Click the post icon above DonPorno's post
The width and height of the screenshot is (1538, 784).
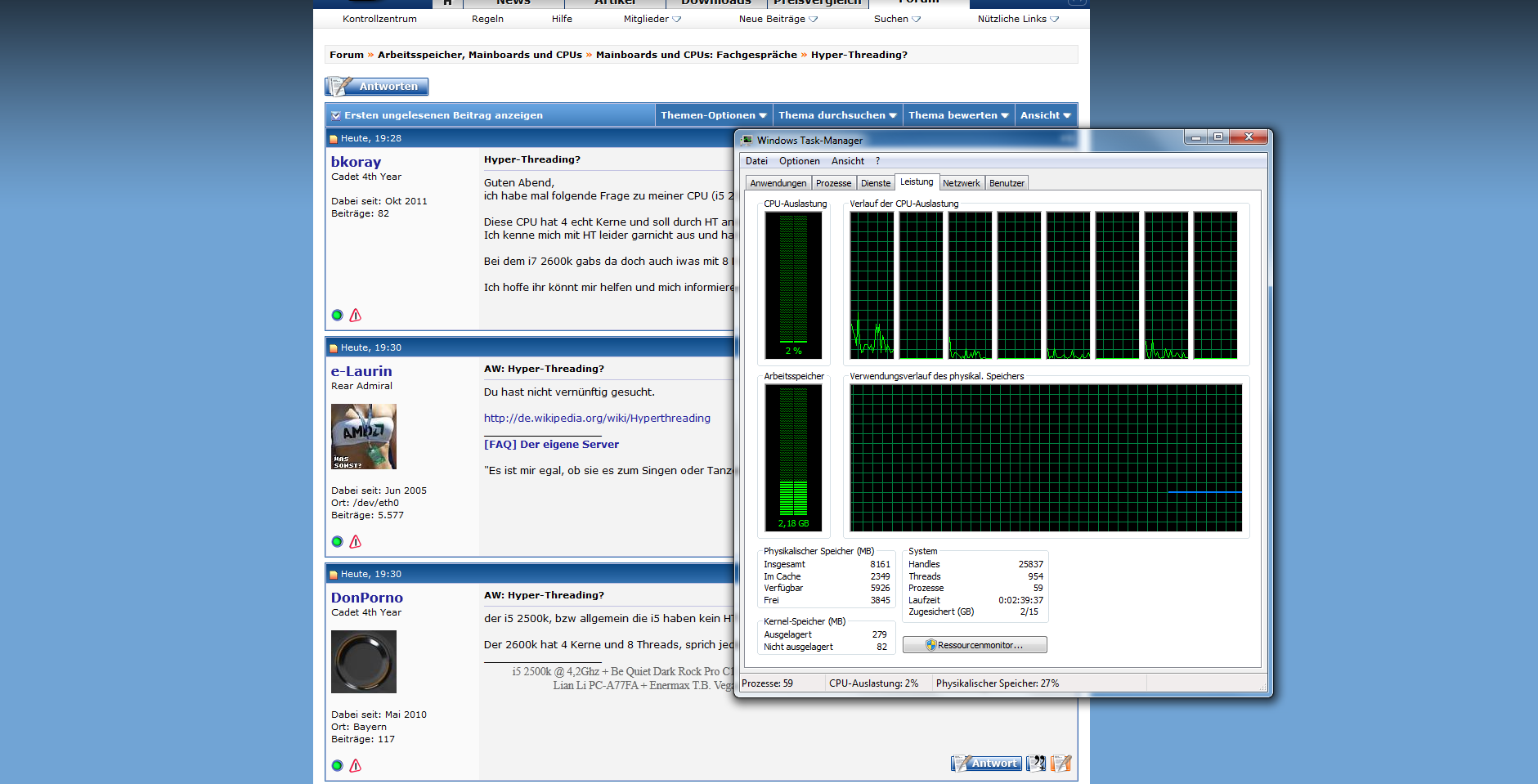[334, 575]
